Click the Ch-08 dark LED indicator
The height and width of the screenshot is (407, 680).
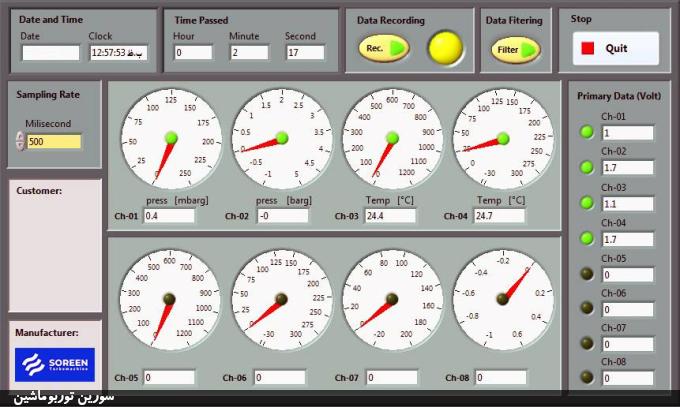(x=587, y=378)
